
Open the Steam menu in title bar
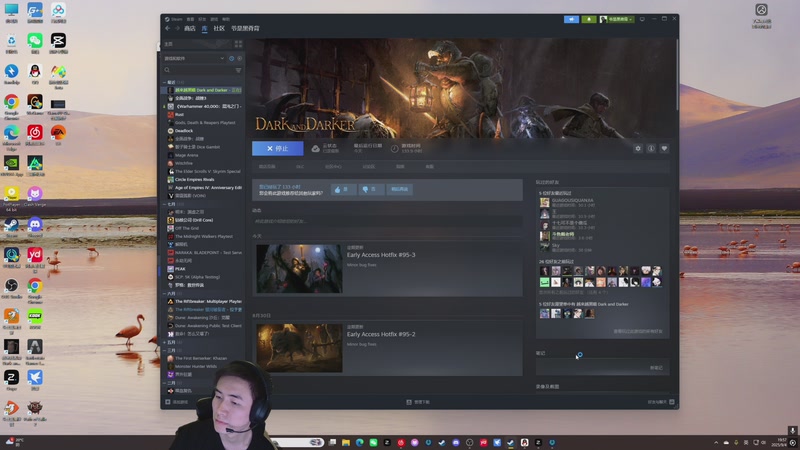click(177, 19)
